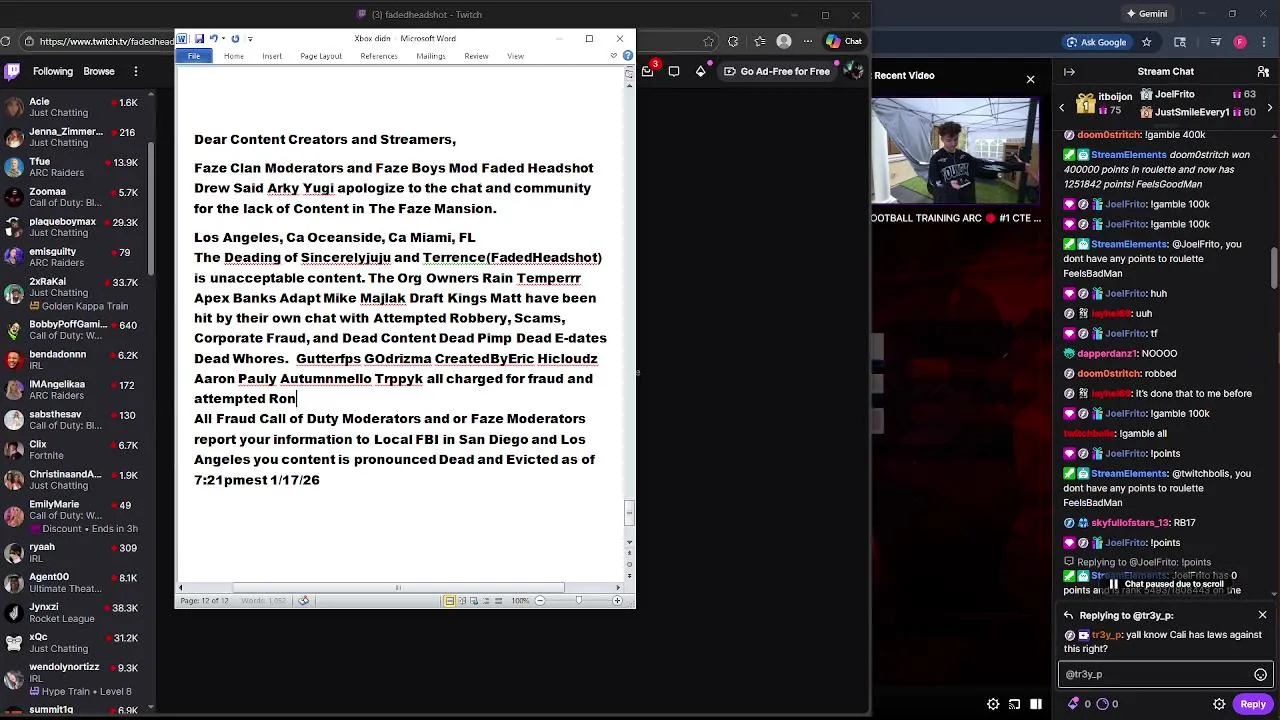Screen dimensions: 1280x720
Task: Click the Word zoom out minus button
Action: tap(540, 600)
